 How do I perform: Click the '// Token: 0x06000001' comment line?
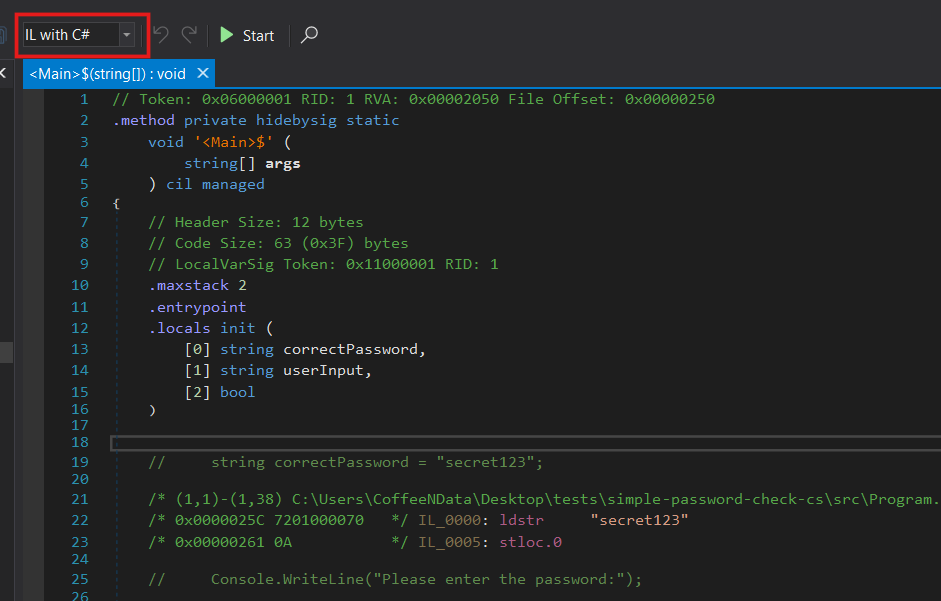pyautogui.click(x=413, y=99)
